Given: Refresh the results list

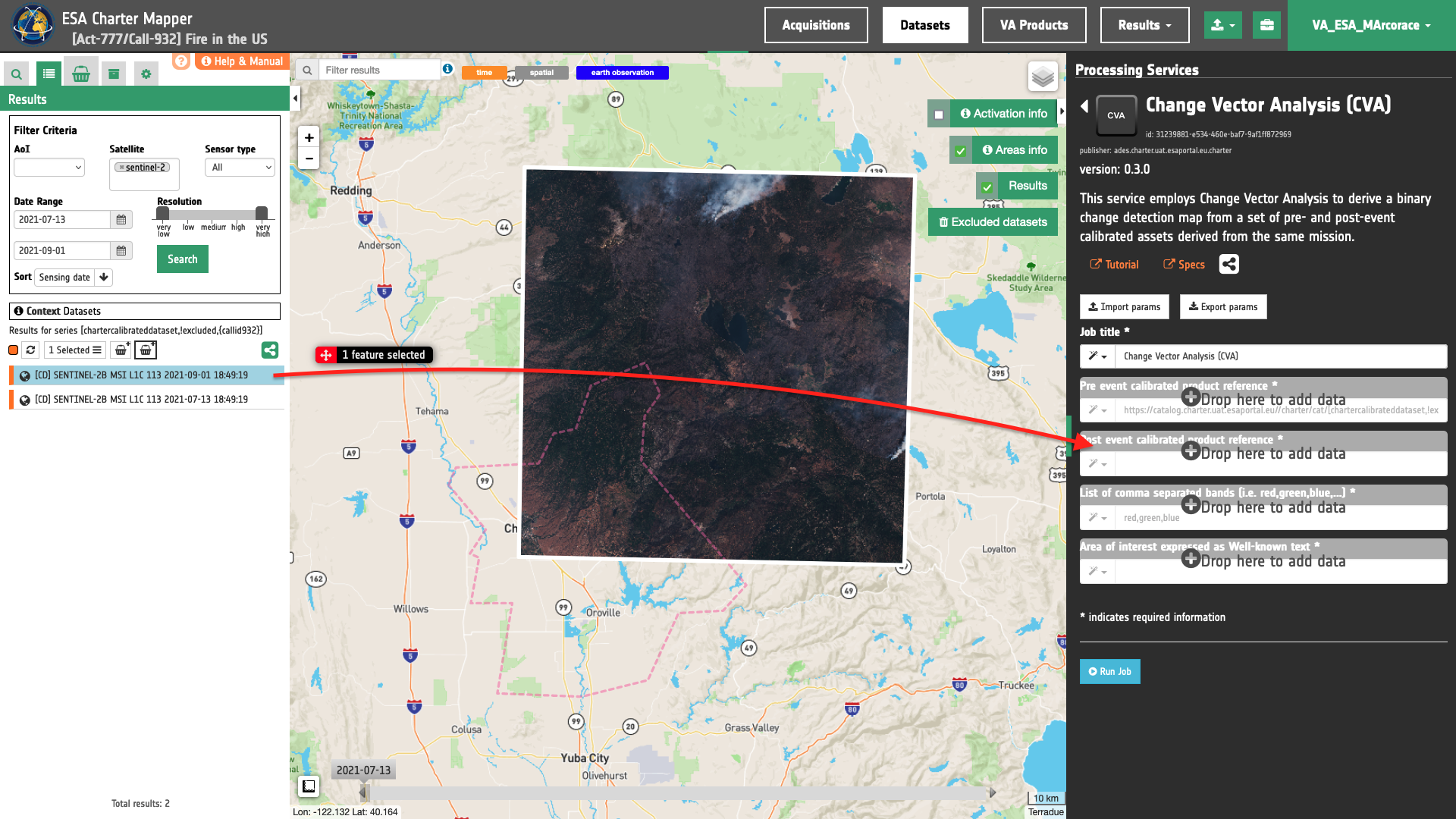Looking at the screenshot, I should pyautogui.click(x=30, y=350).
